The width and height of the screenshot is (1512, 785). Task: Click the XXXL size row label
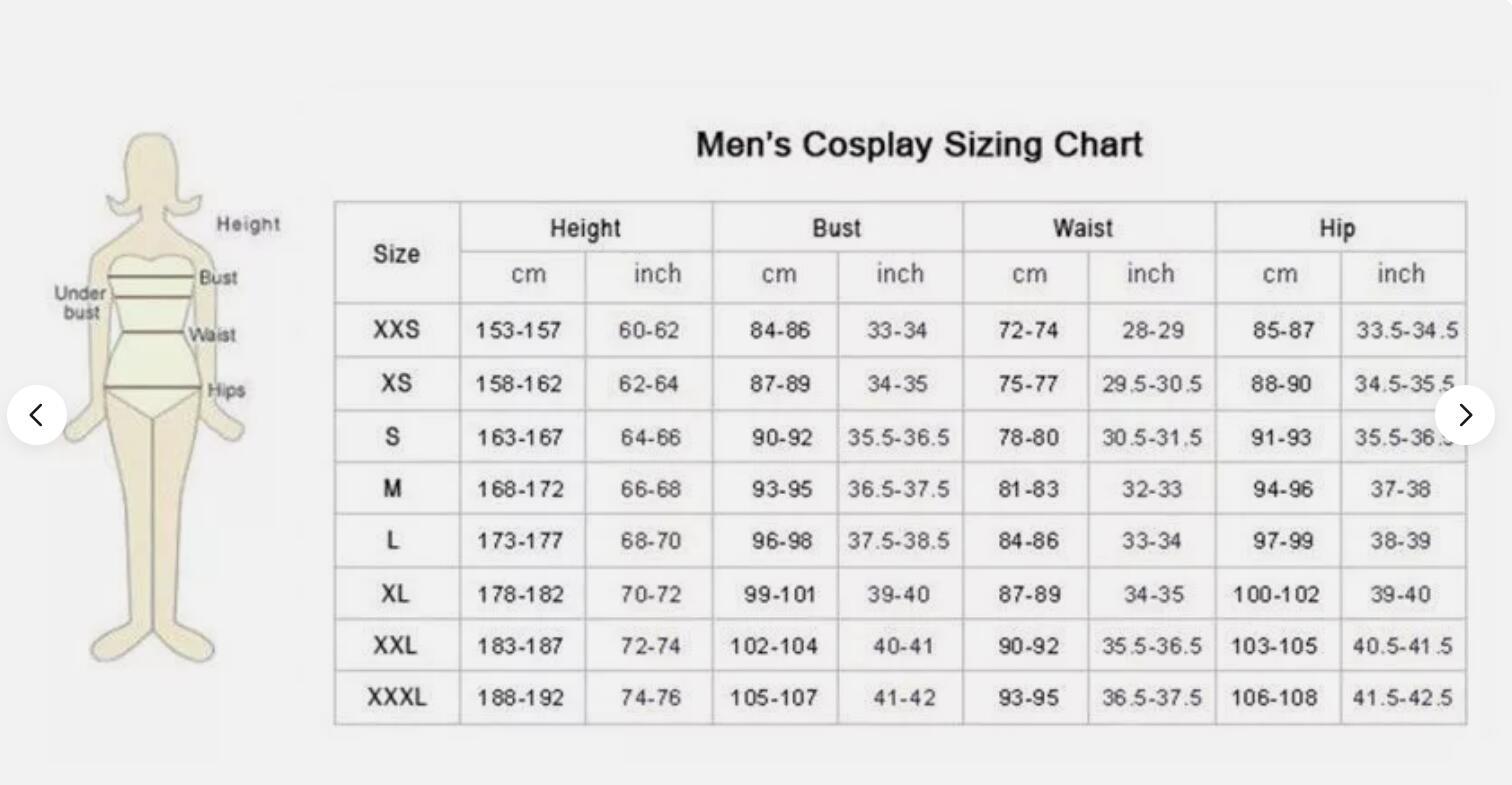click(397, 697)
